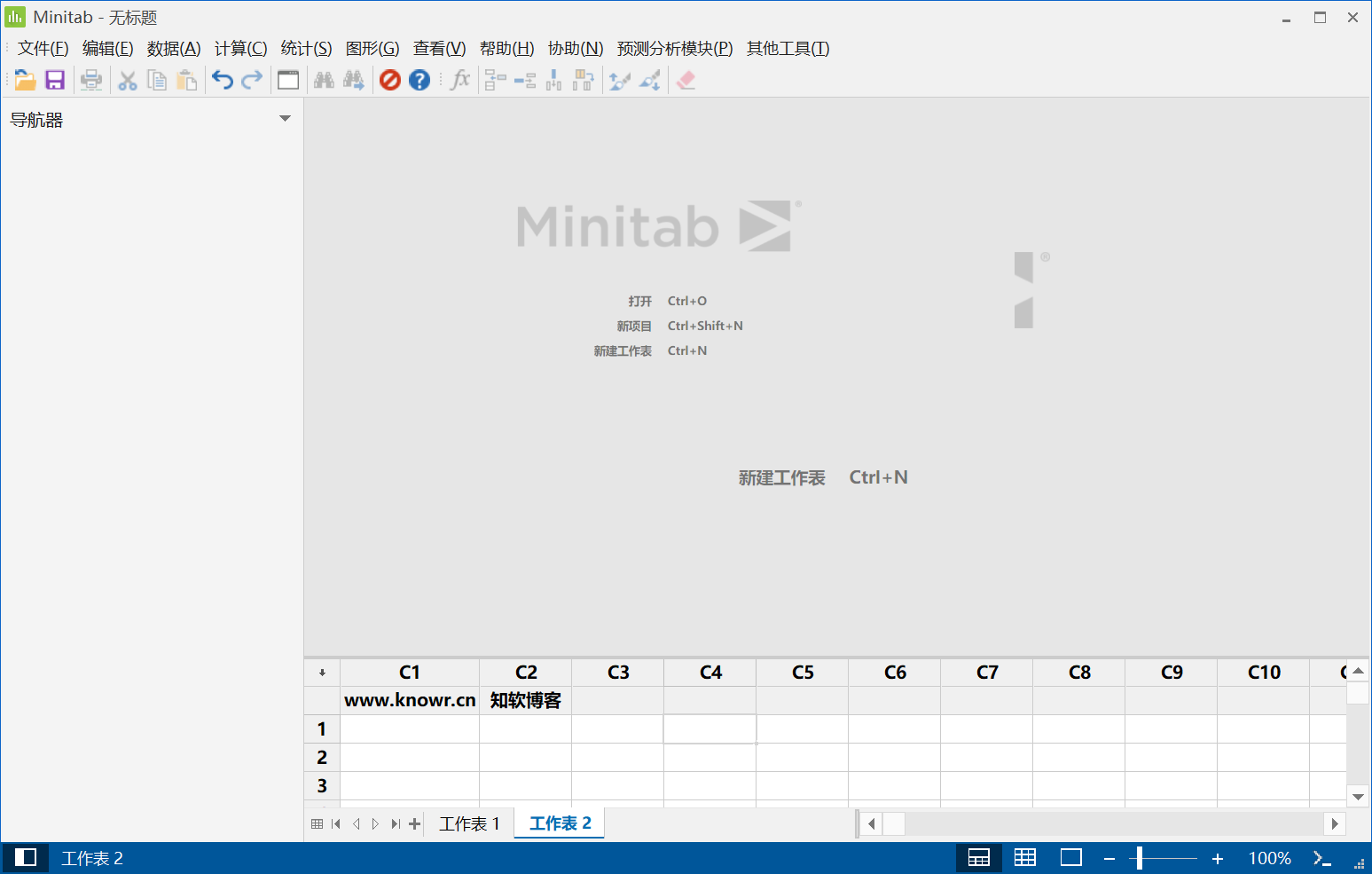The width and height of the screenshot is (1372, 874).
Task: Cut selection with the scissors icon
Action: (x=128, y=81)
